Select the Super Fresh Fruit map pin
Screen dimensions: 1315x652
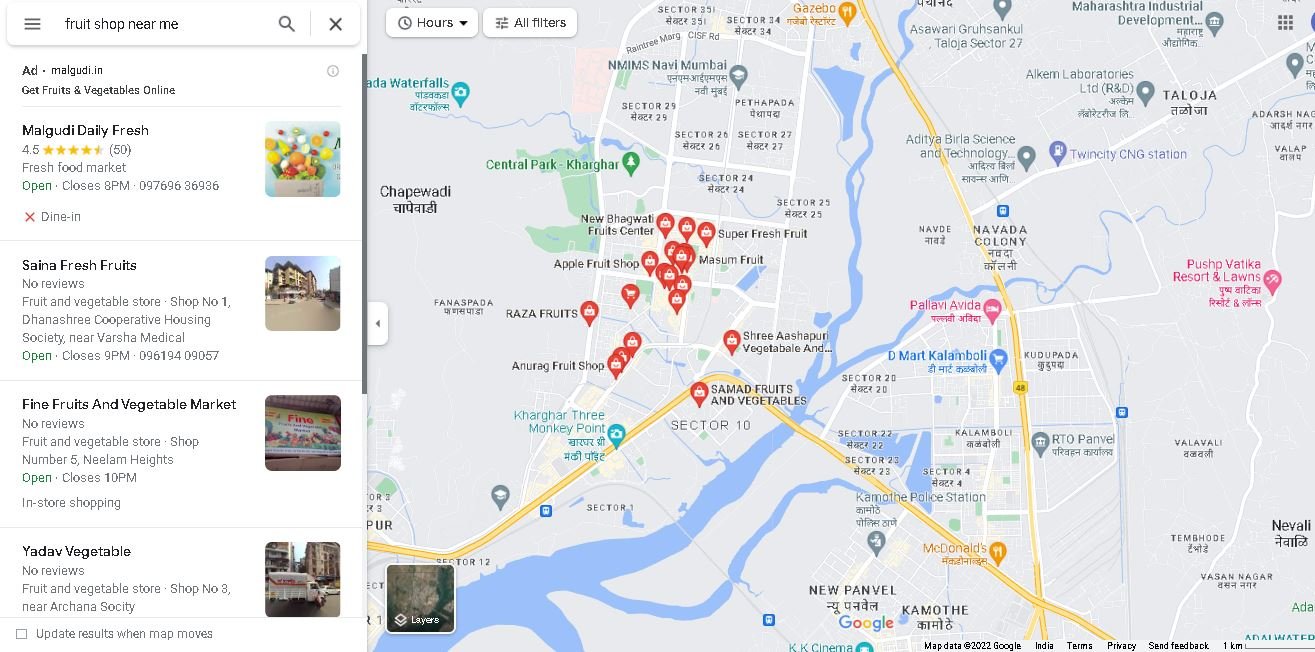[x=706, y=234]
